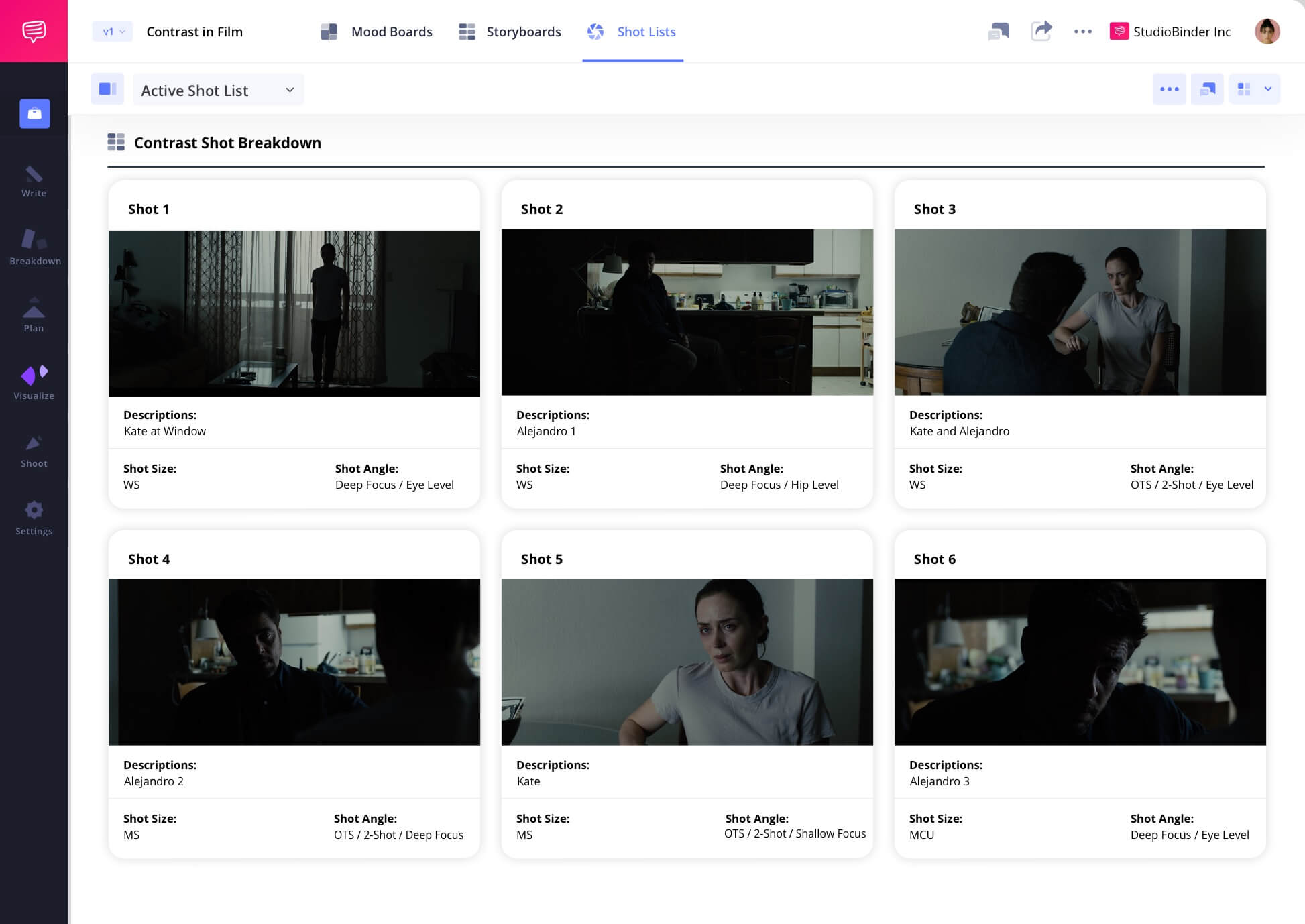Open the Mood Boards tab

[x=392, y=31]
